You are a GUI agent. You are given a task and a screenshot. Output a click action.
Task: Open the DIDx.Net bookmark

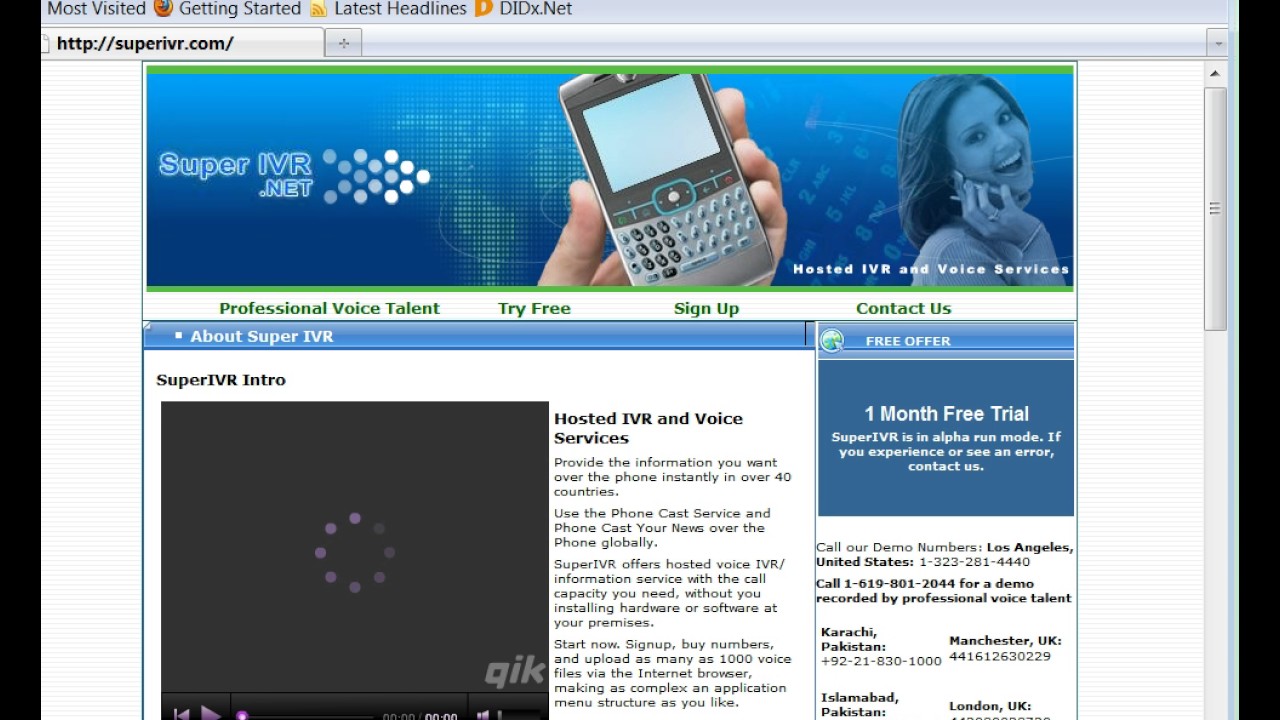536,9
